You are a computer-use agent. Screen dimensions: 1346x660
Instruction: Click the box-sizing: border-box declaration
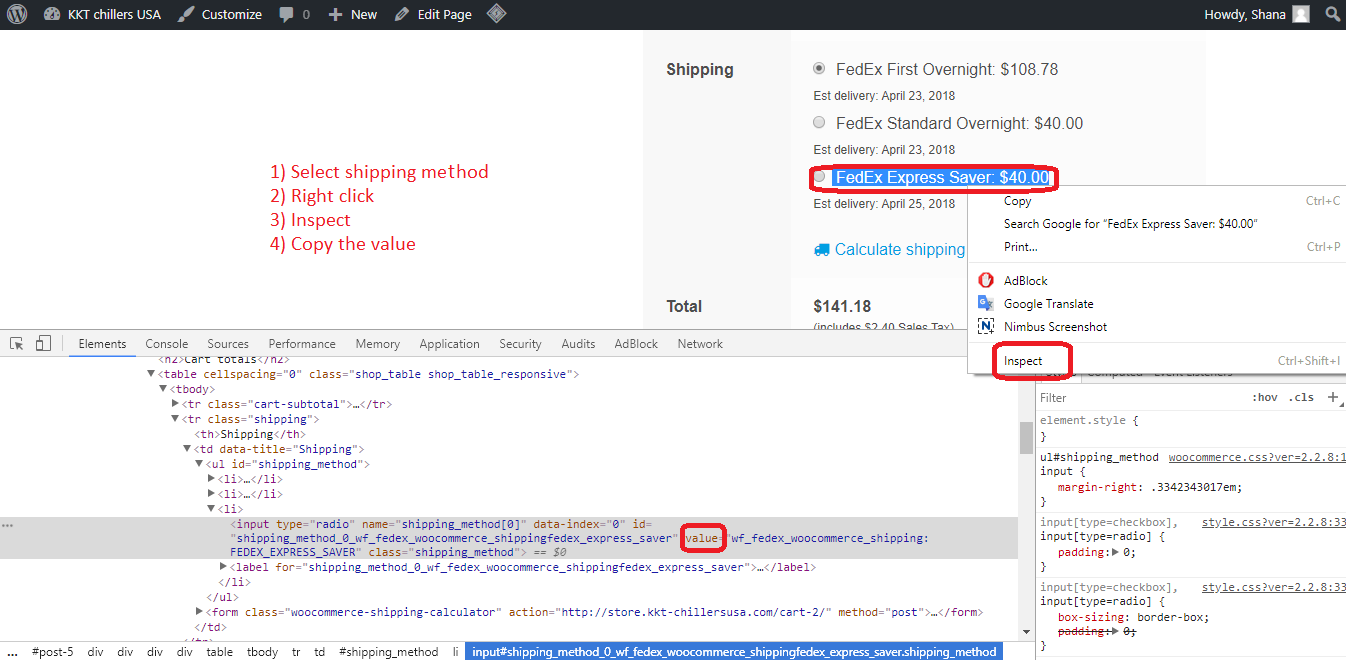[1133, 617]
